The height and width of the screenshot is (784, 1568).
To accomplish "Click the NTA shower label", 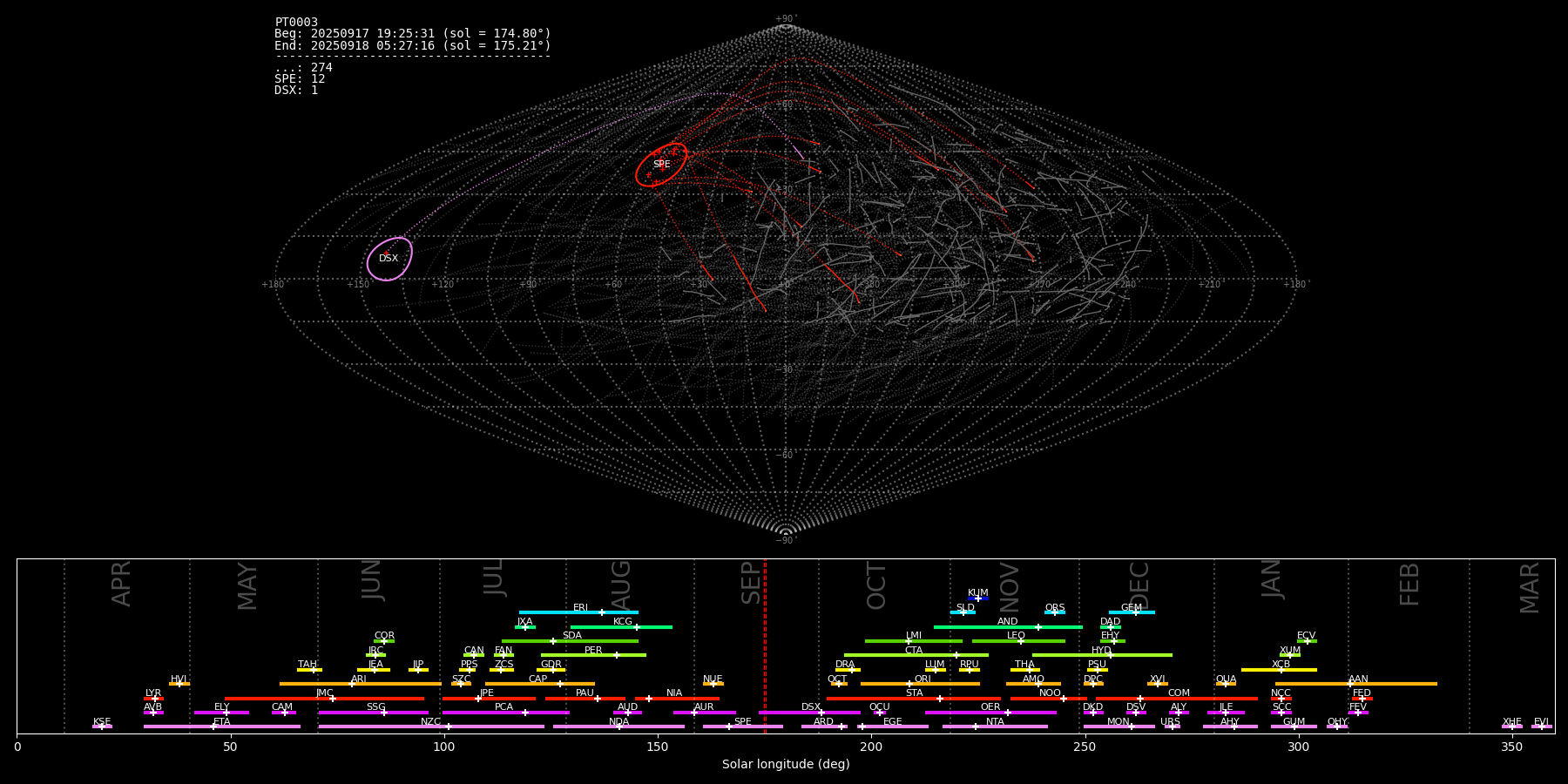I will pos(995,722).
